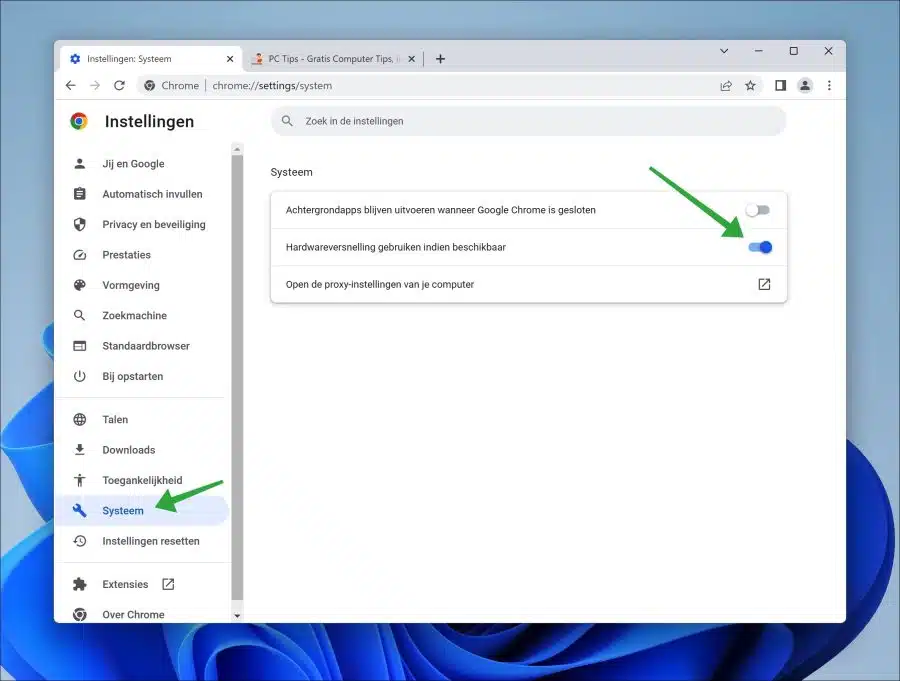Share this page via the share icon
The image size is (900, 681).
(726, 86)
